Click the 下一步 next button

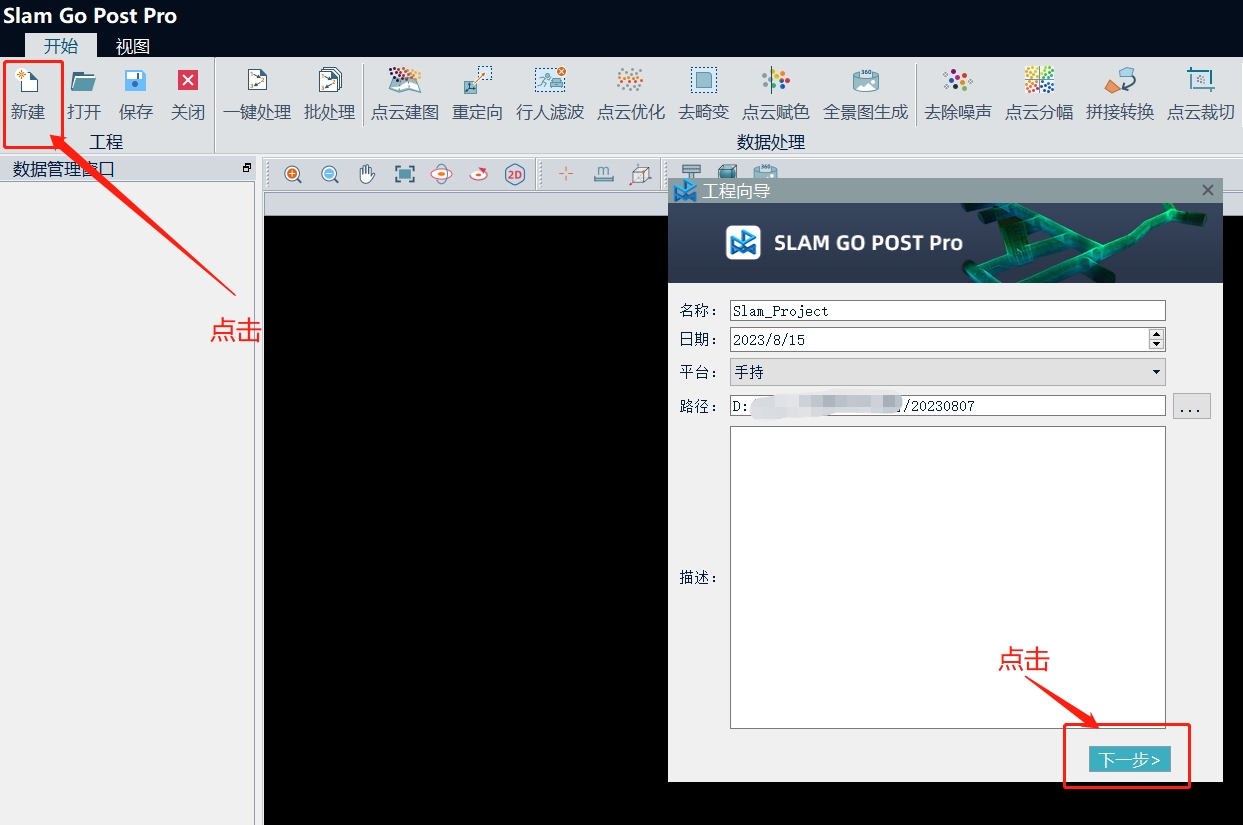coord(1129,760)
